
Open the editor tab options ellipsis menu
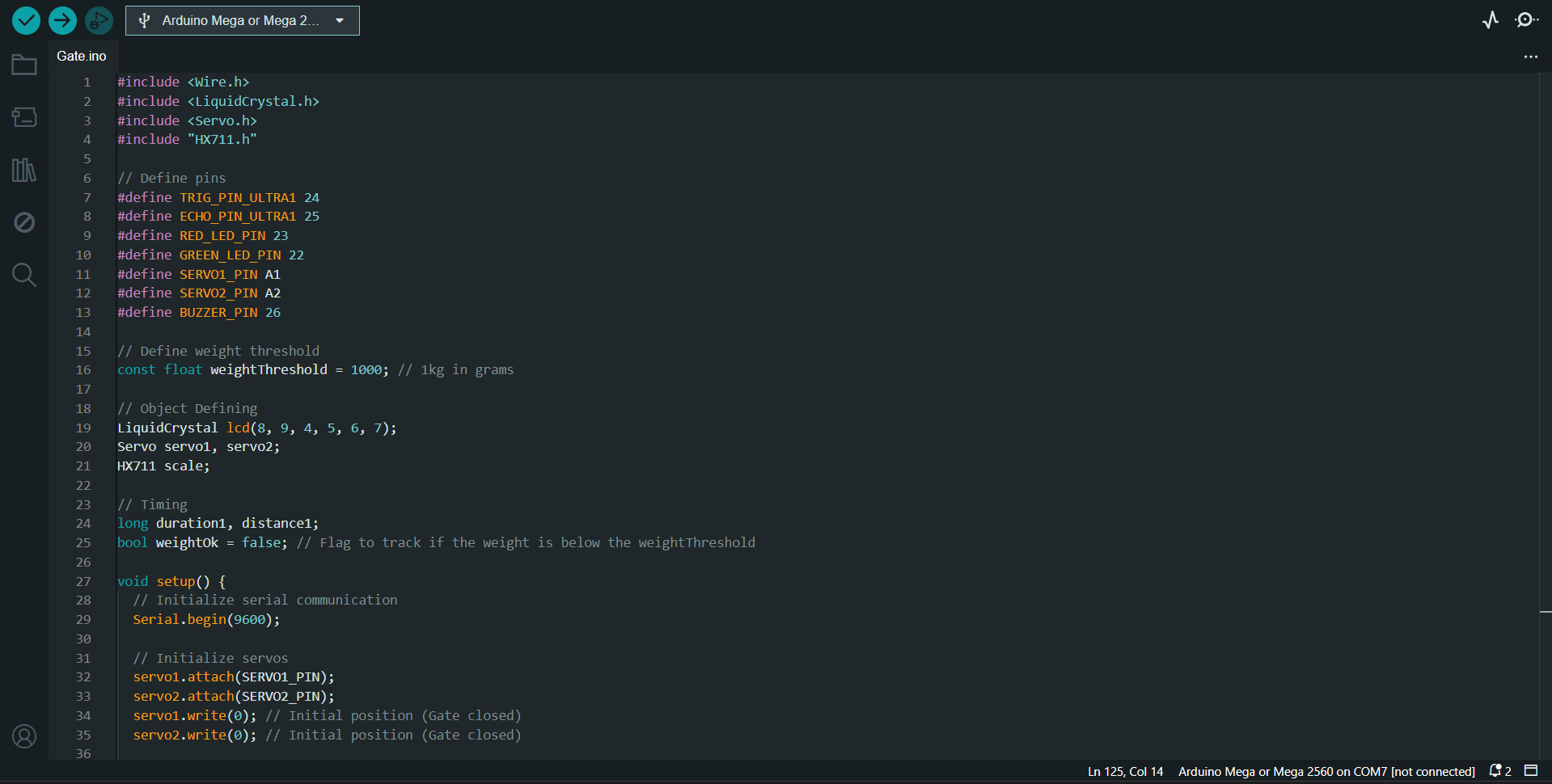tap(1530, 57)
